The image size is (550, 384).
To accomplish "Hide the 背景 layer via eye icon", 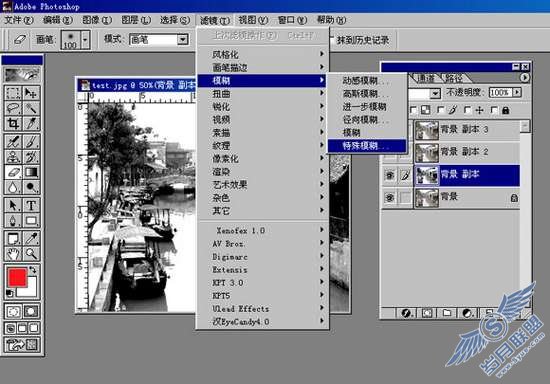I will click(390, 197).
